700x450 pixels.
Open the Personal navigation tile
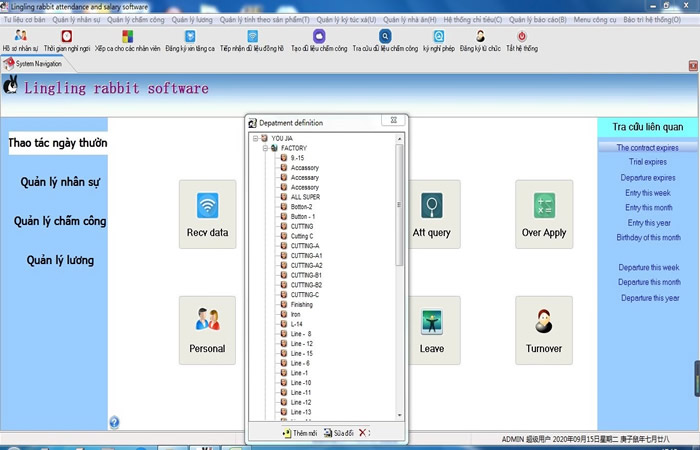pyautogui.click(x=208, y=330)
